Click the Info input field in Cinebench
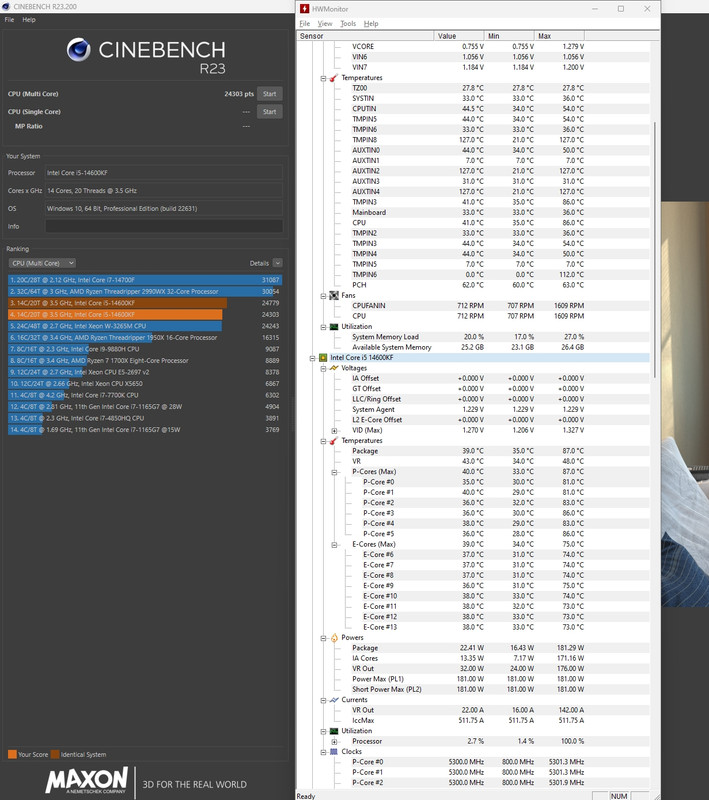709x800 pixels. 164,227
